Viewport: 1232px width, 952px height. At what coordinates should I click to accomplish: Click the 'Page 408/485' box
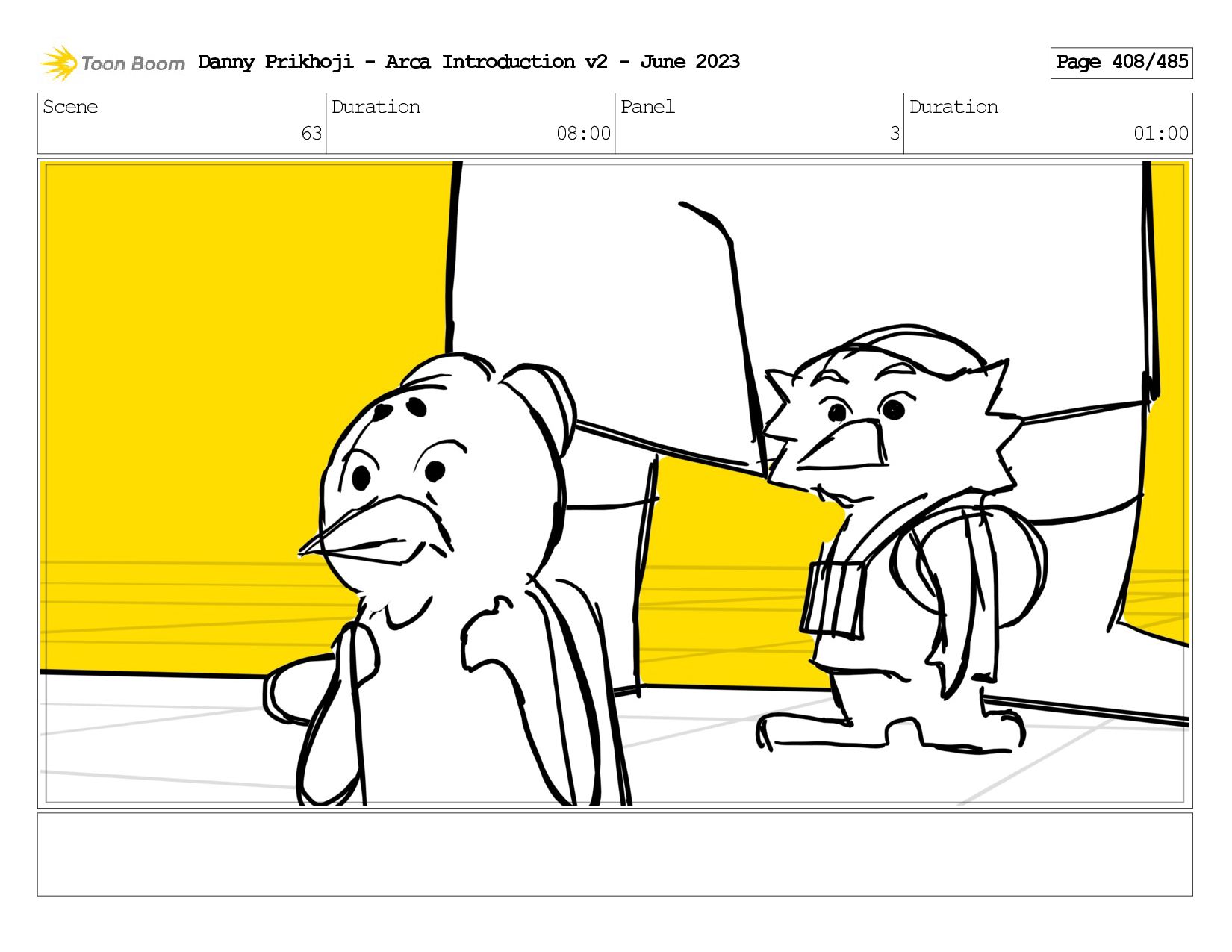click(x=1121, y=63)
